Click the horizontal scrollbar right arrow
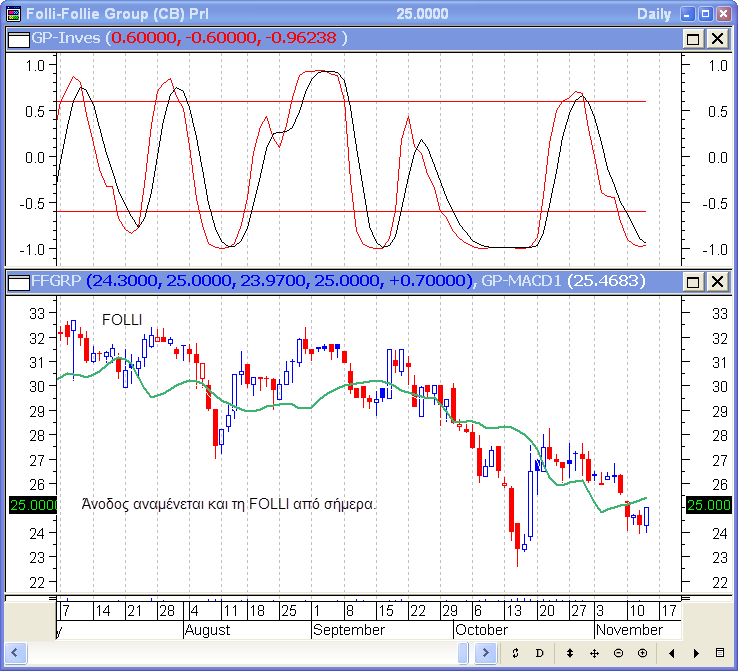 [486, 653]
